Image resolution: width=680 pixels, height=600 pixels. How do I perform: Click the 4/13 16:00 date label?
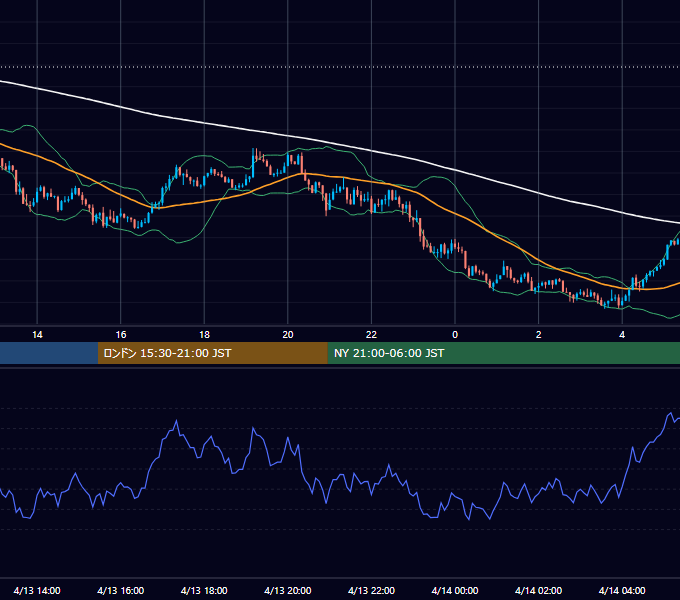(x=121, y=590)
